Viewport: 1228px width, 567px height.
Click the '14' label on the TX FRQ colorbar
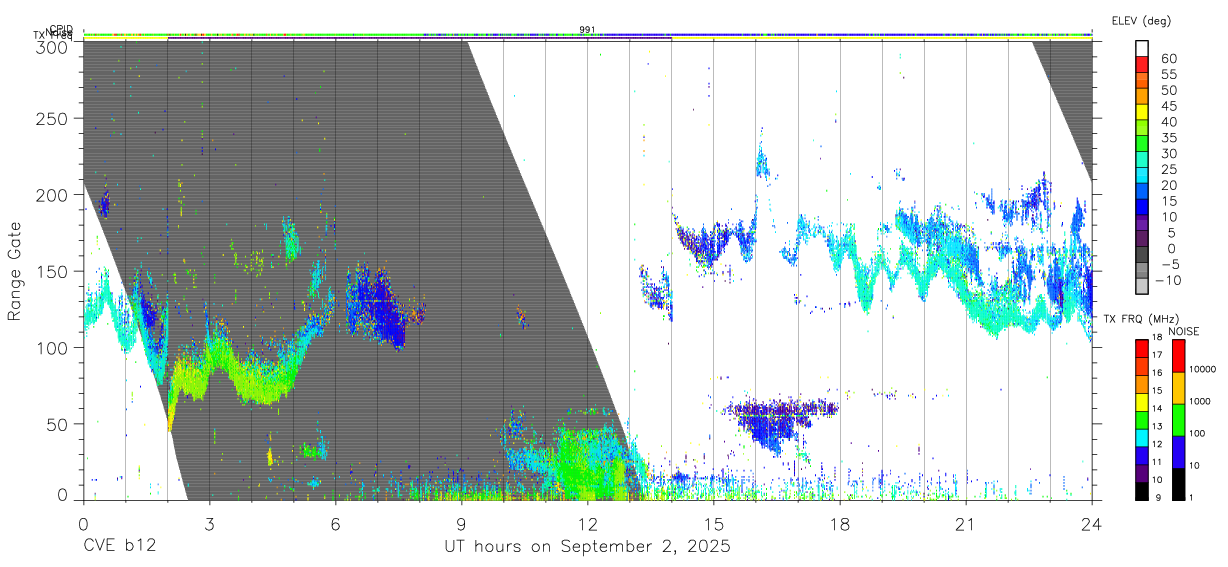[1156, 408]
